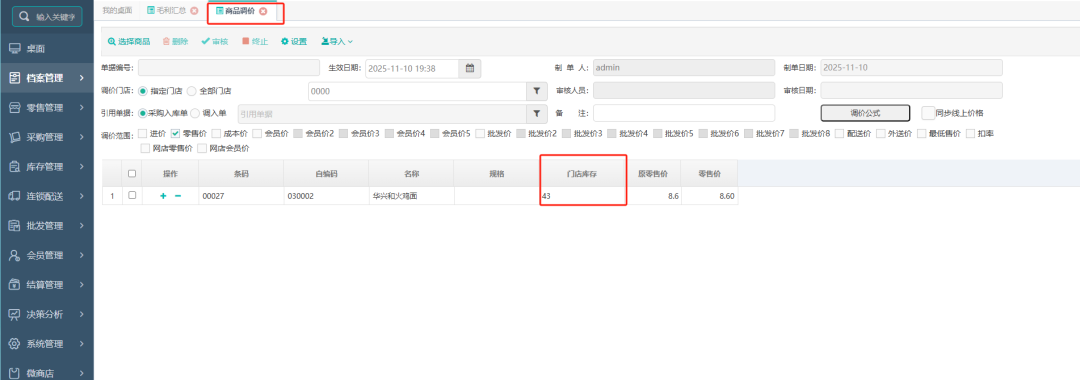Open the 导入 dropdown menu
Viewport: 1080px width, 380px height.
click(337, 41)
